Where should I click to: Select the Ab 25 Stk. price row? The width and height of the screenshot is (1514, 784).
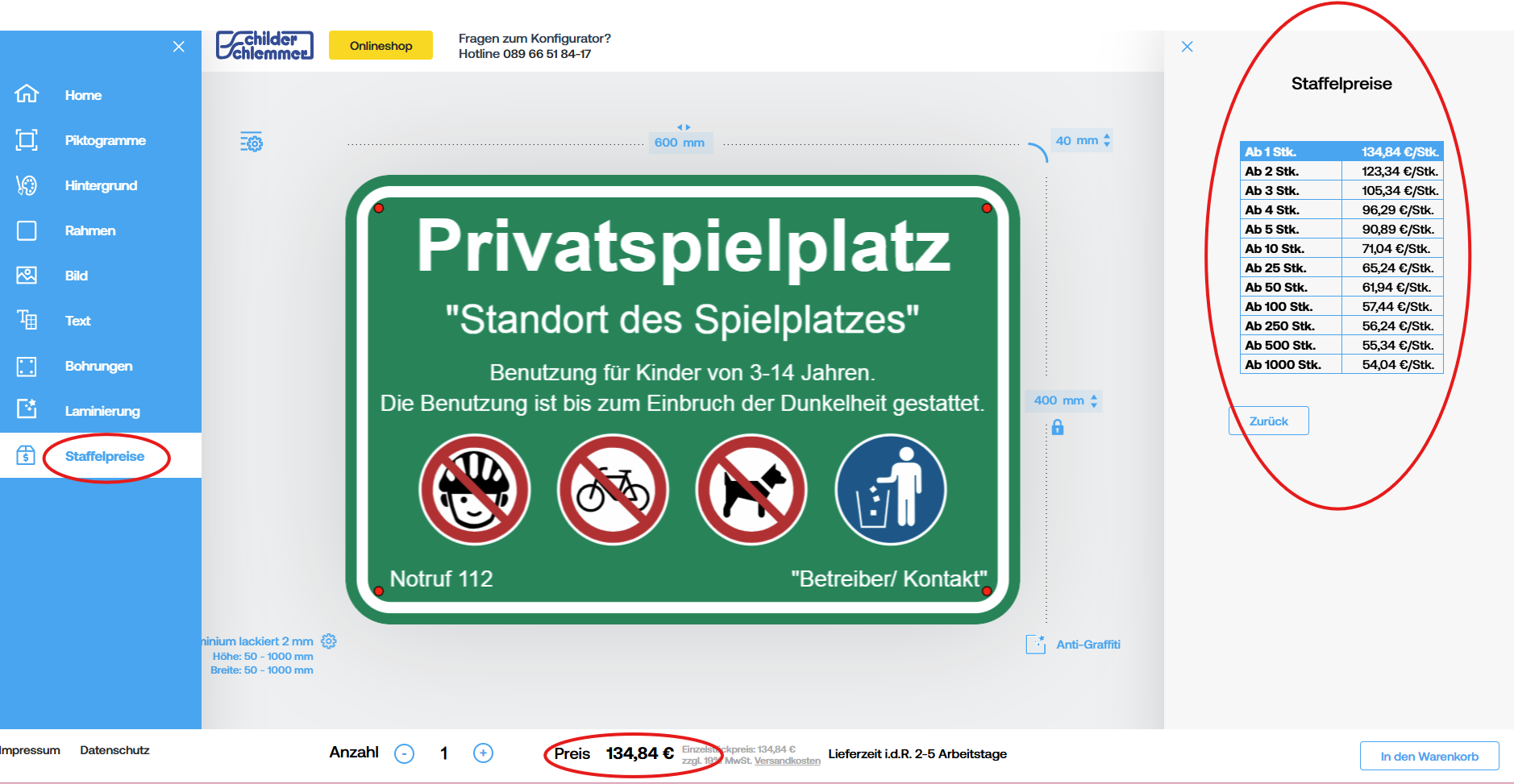click(x=1341, y=268)
